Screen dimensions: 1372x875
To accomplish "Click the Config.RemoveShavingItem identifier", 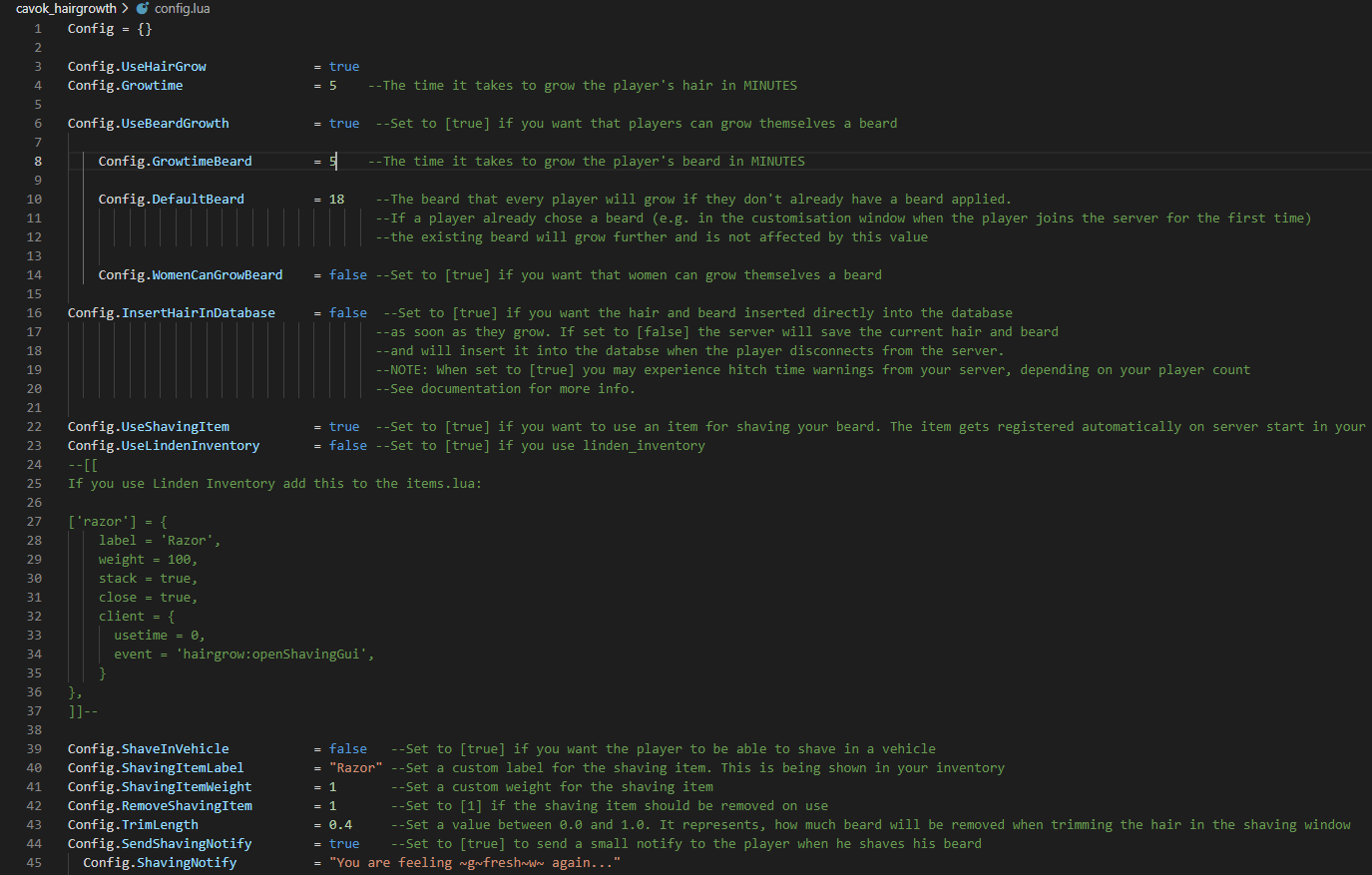I will click(x=160, y=805).
